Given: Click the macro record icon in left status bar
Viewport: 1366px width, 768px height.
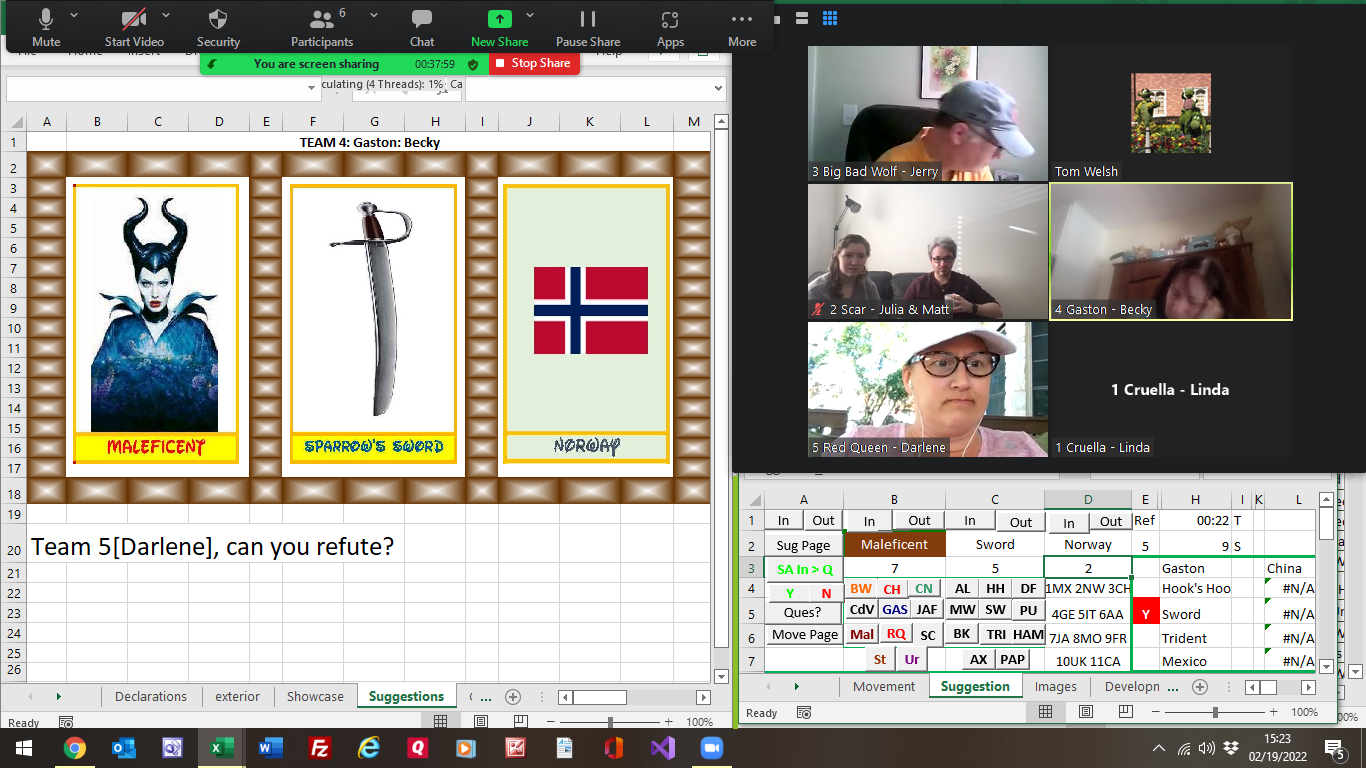Looking at the screenshot, I should click(66, 722).
